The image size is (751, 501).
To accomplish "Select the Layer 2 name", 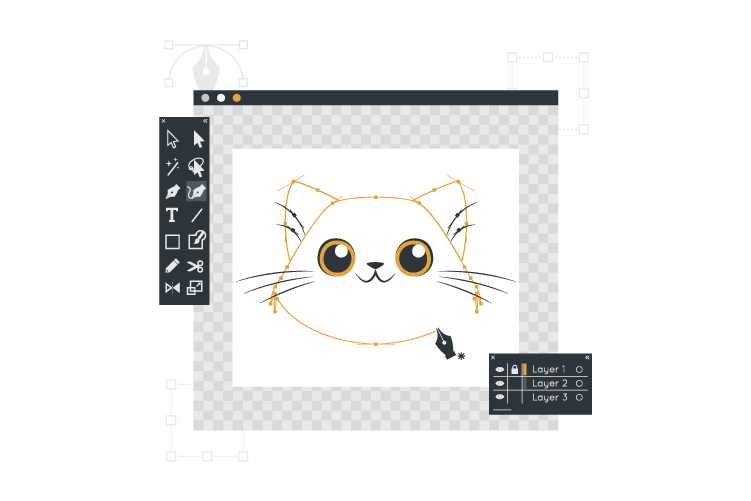I will (550, 383).
